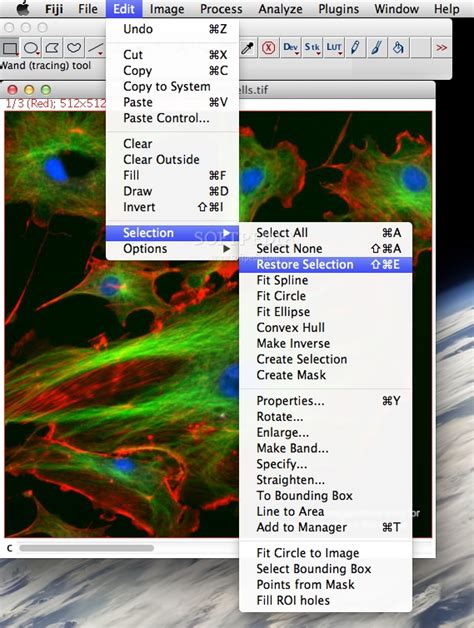Choose Create Selection
This screenshot has height=628, width=474.
[x=326, y=359]
